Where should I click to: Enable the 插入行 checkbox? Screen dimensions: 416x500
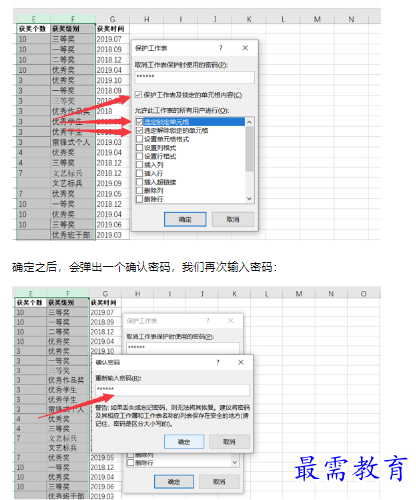139,173
